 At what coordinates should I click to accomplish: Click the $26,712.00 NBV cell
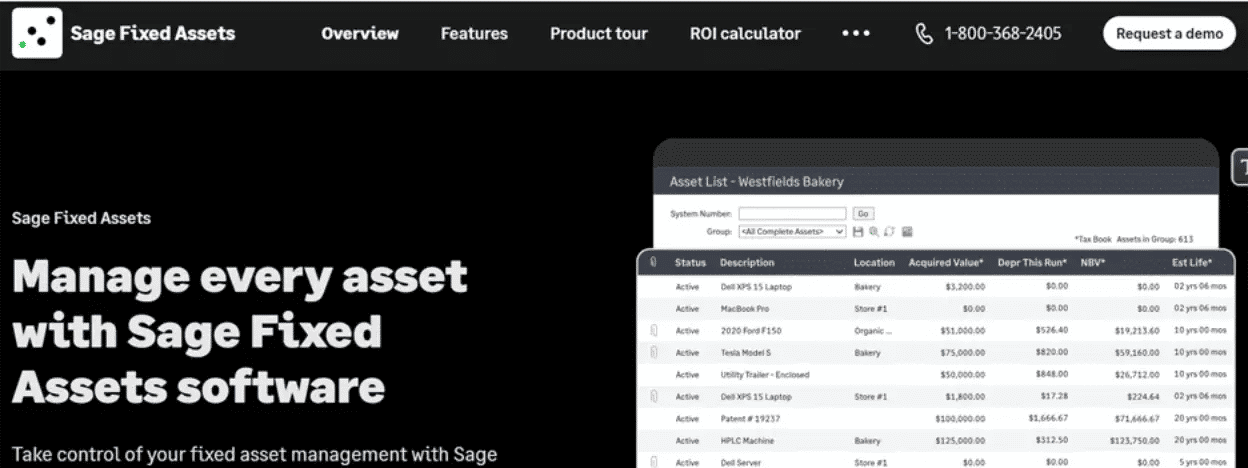(x=1137, y=375)
